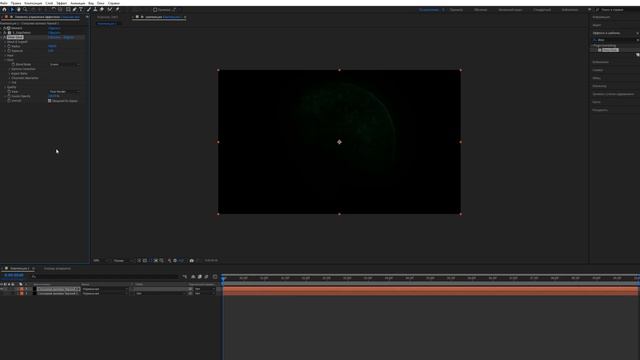
Task: Select the Zoom magnifier tool
Action: coord(25,9)
